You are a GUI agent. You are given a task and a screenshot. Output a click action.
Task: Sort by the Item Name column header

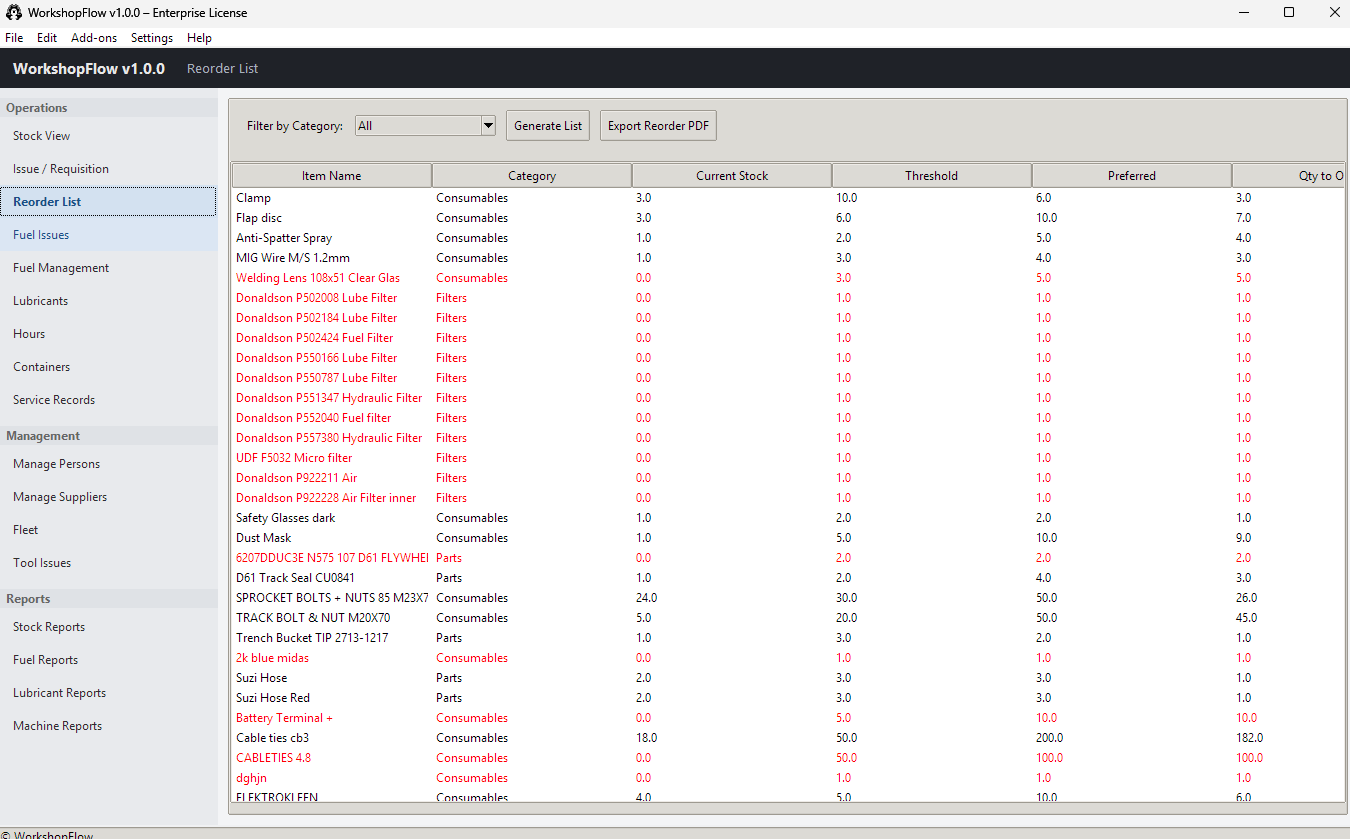pos(331,174)
